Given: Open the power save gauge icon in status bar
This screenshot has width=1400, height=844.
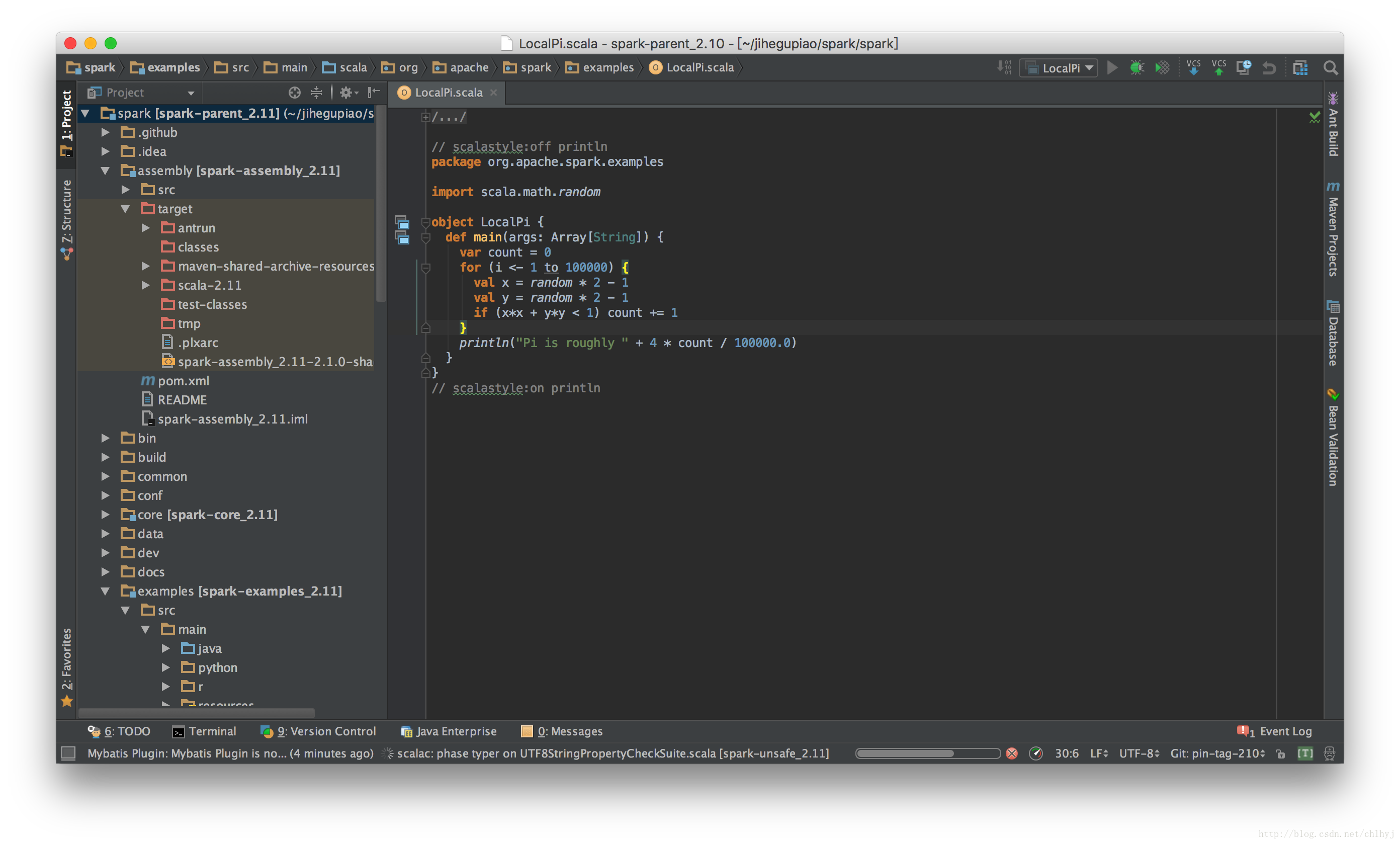Looking at the screenshot, I should [x=1036, y=753].
